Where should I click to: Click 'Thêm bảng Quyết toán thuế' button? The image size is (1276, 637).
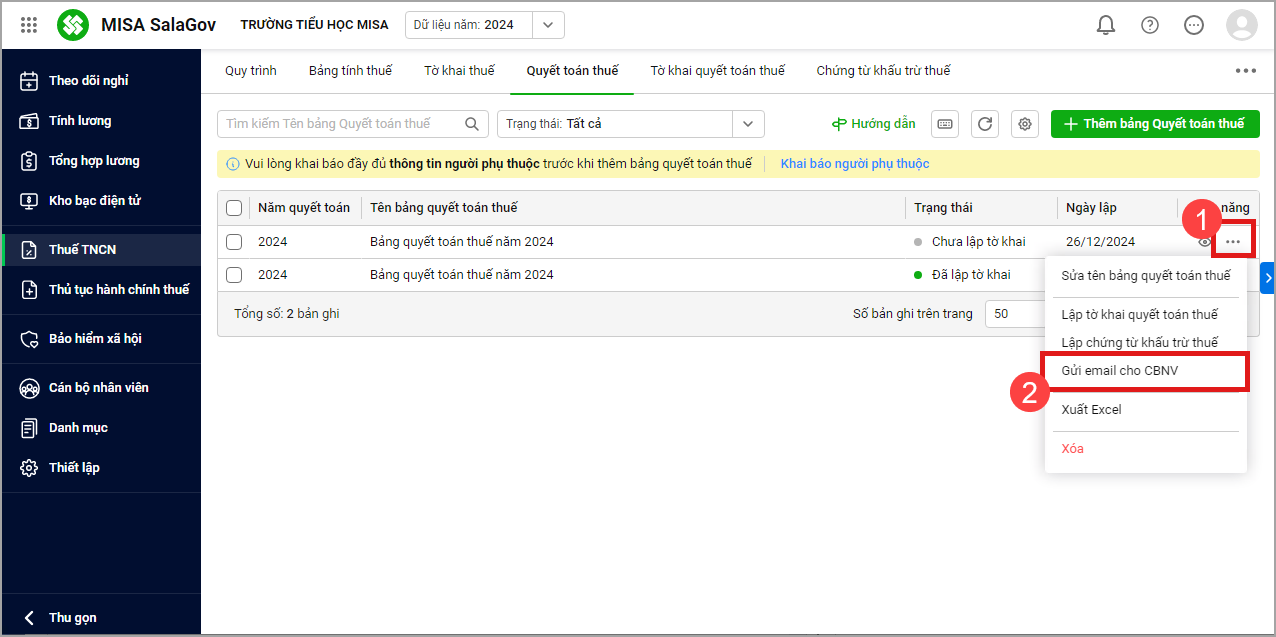pyautogui.click(x=1154, y=124)
